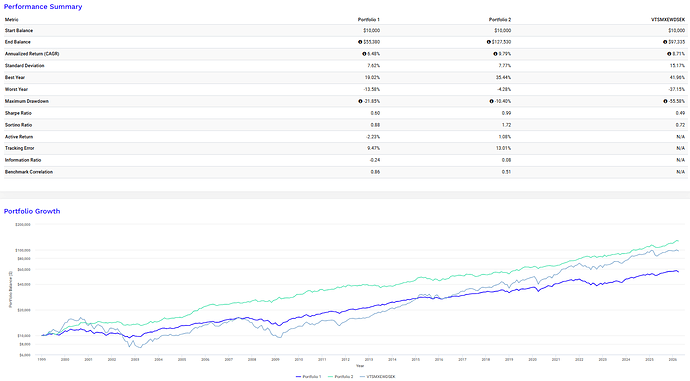Open info icon for Portfolio 2 CAGR
Viewport: 690px width, 381px height.
pos(495,54)
